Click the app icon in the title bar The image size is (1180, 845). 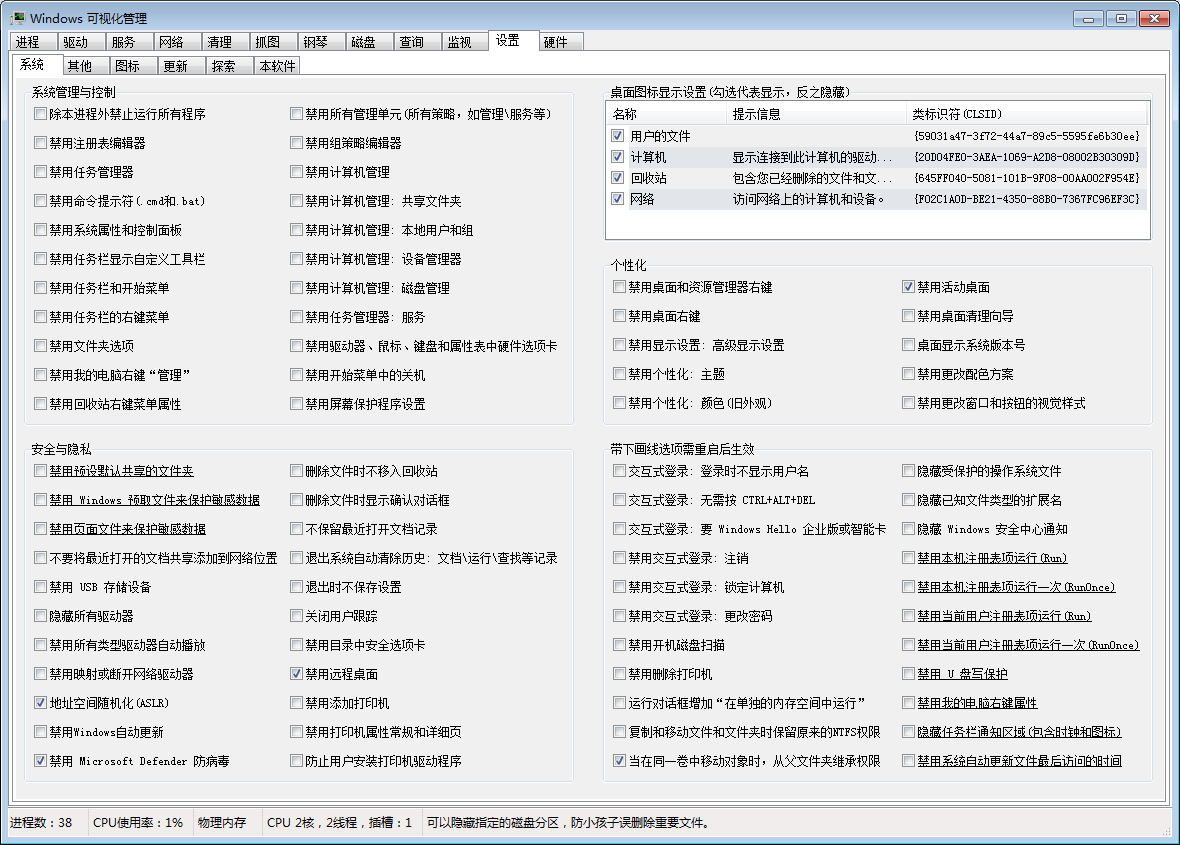pos(17,19)
